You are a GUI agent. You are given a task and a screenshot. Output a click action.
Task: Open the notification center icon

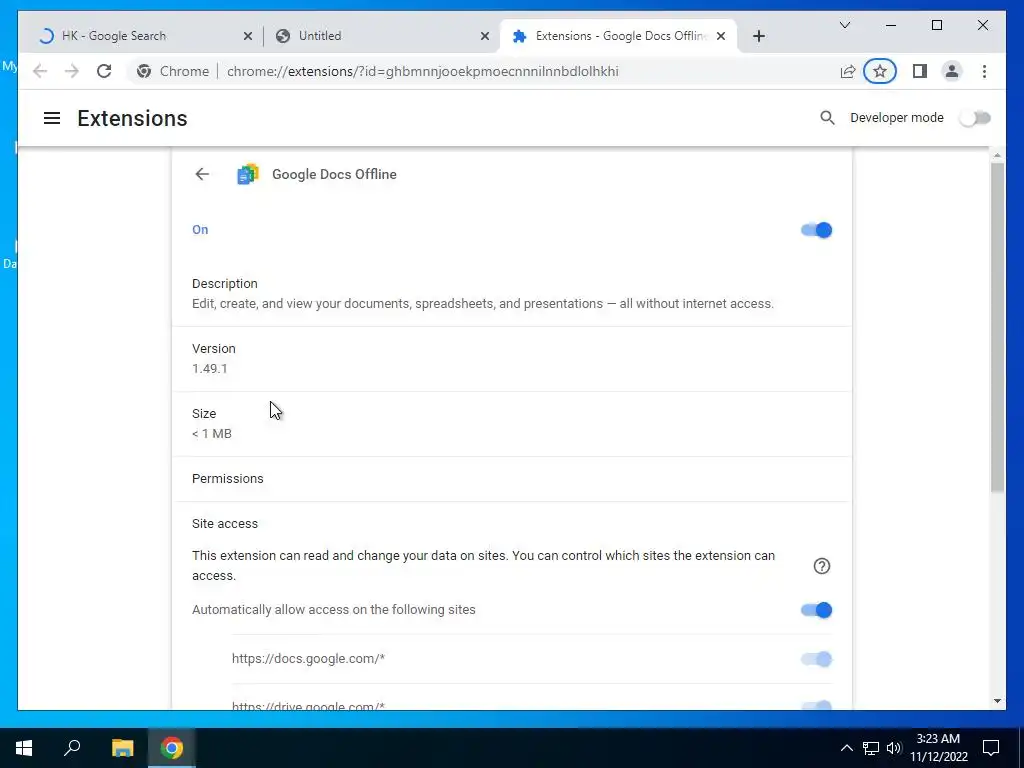[x=991, y=748]
